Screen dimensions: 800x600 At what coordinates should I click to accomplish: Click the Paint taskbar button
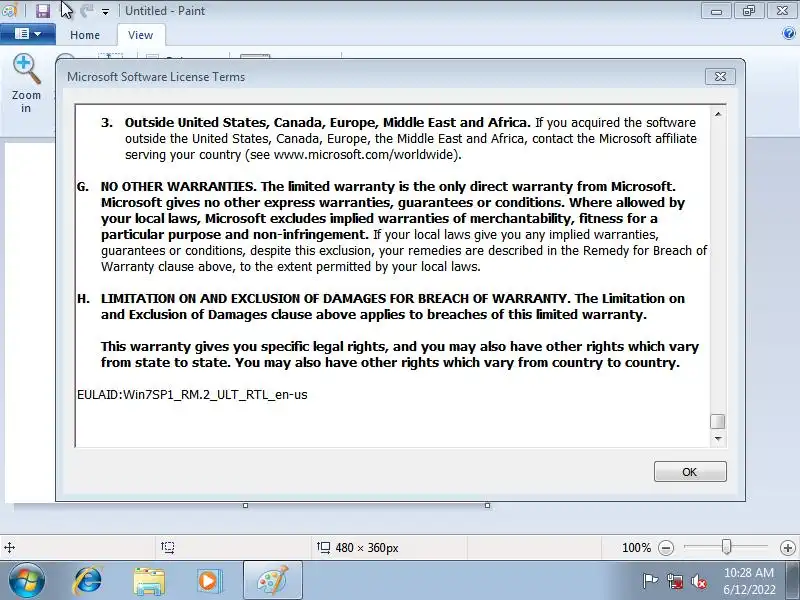pyautogui.click(x=273, y=581)
